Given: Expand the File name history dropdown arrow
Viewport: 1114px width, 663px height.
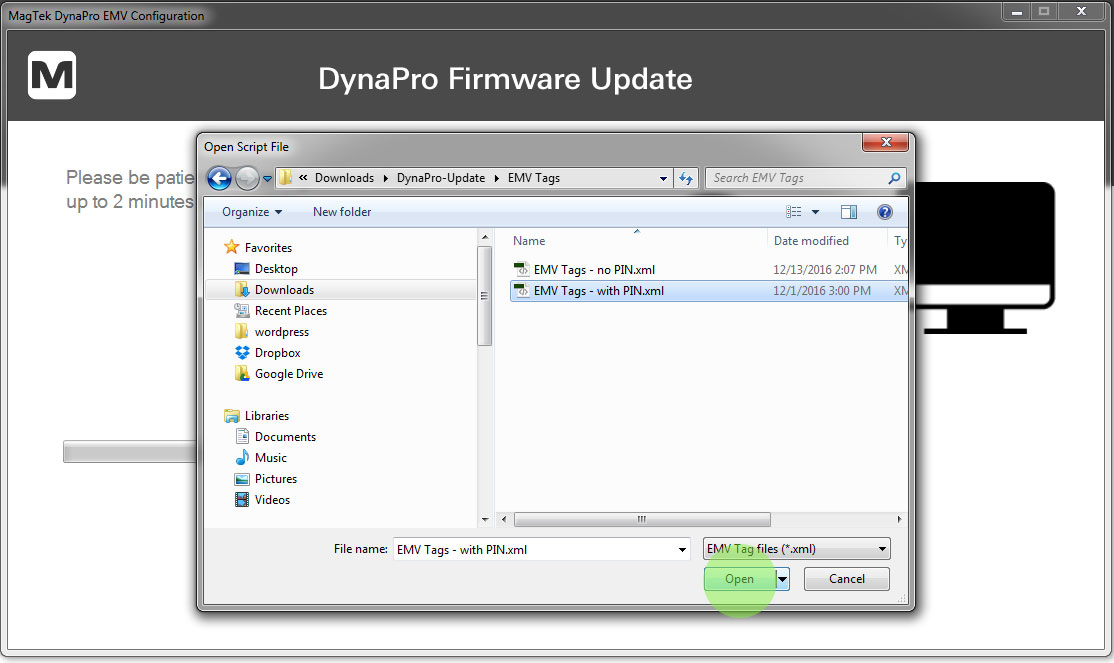Looking at the screenshot, I should click(x=682, y=549).
